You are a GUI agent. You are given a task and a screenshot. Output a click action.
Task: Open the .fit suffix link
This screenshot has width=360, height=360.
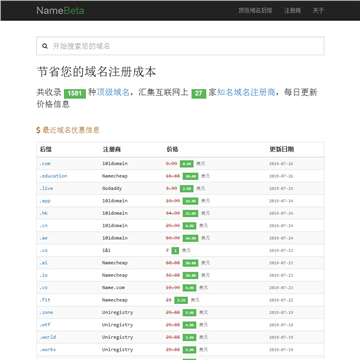tap(45, 300)
